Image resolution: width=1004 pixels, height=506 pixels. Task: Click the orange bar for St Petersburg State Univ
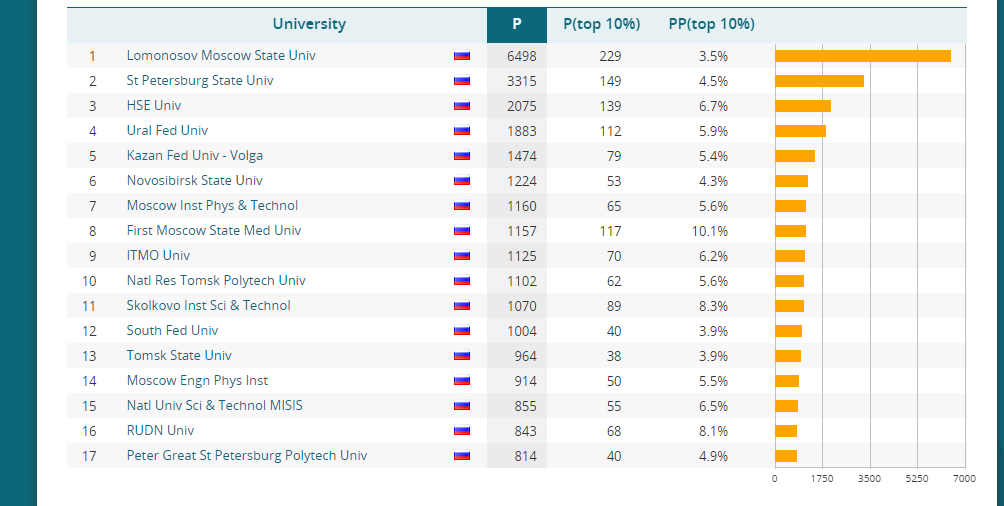point(819,81)
